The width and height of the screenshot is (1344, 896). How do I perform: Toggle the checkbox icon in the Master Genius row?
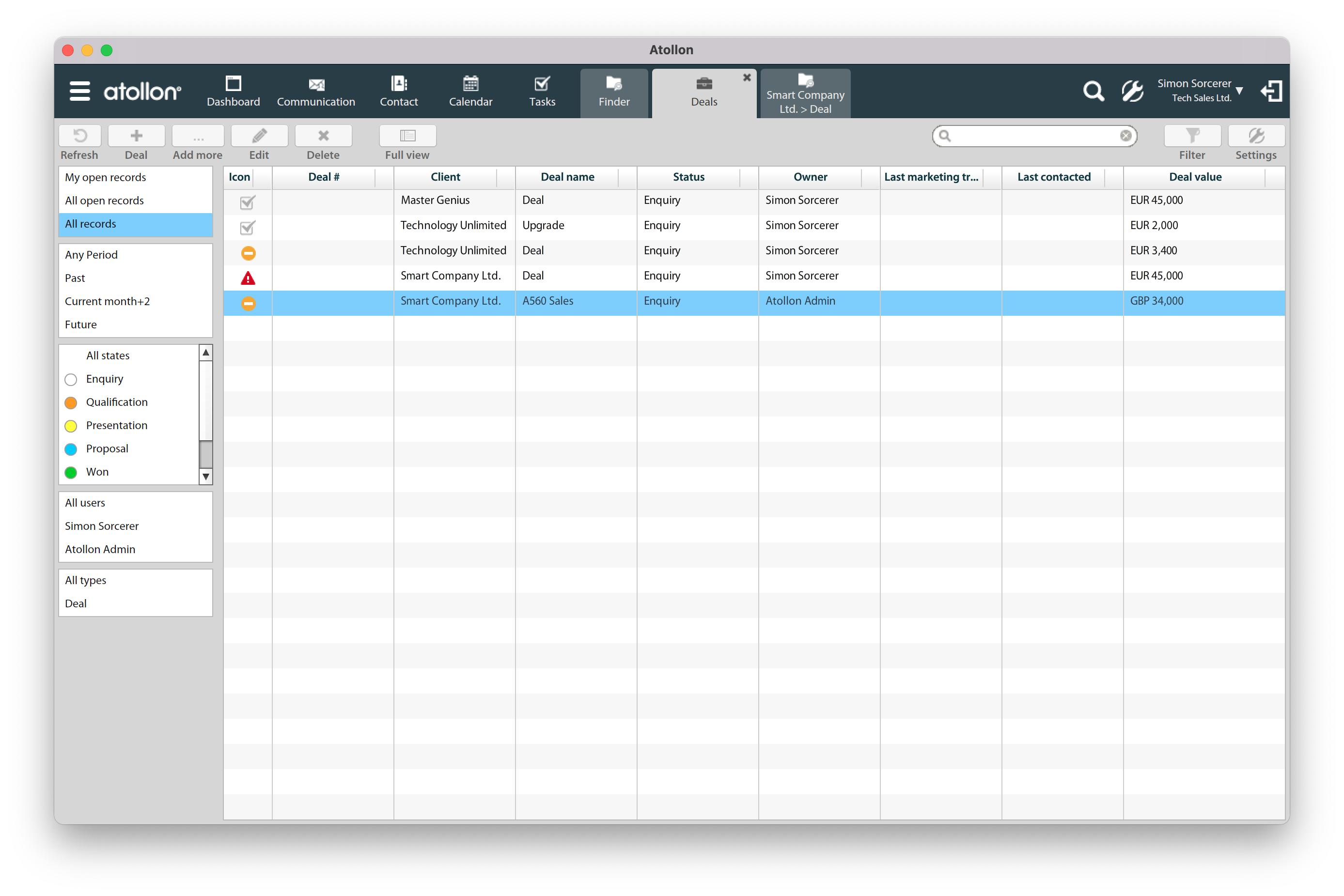[248, 201]
